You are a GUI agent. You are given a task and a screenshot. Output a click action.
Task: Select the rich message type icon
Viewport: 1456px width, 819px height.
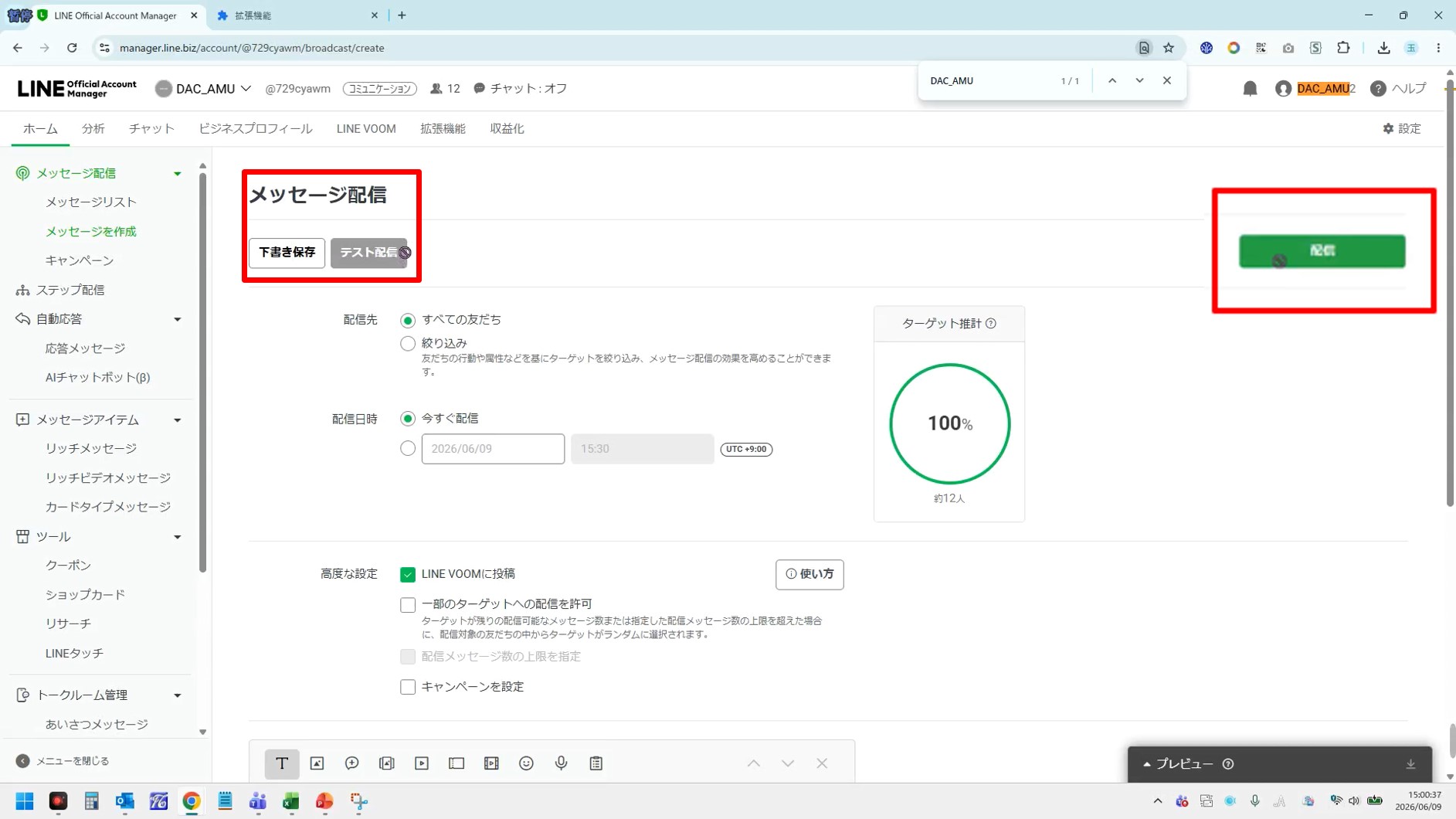(x=387, y=763)
